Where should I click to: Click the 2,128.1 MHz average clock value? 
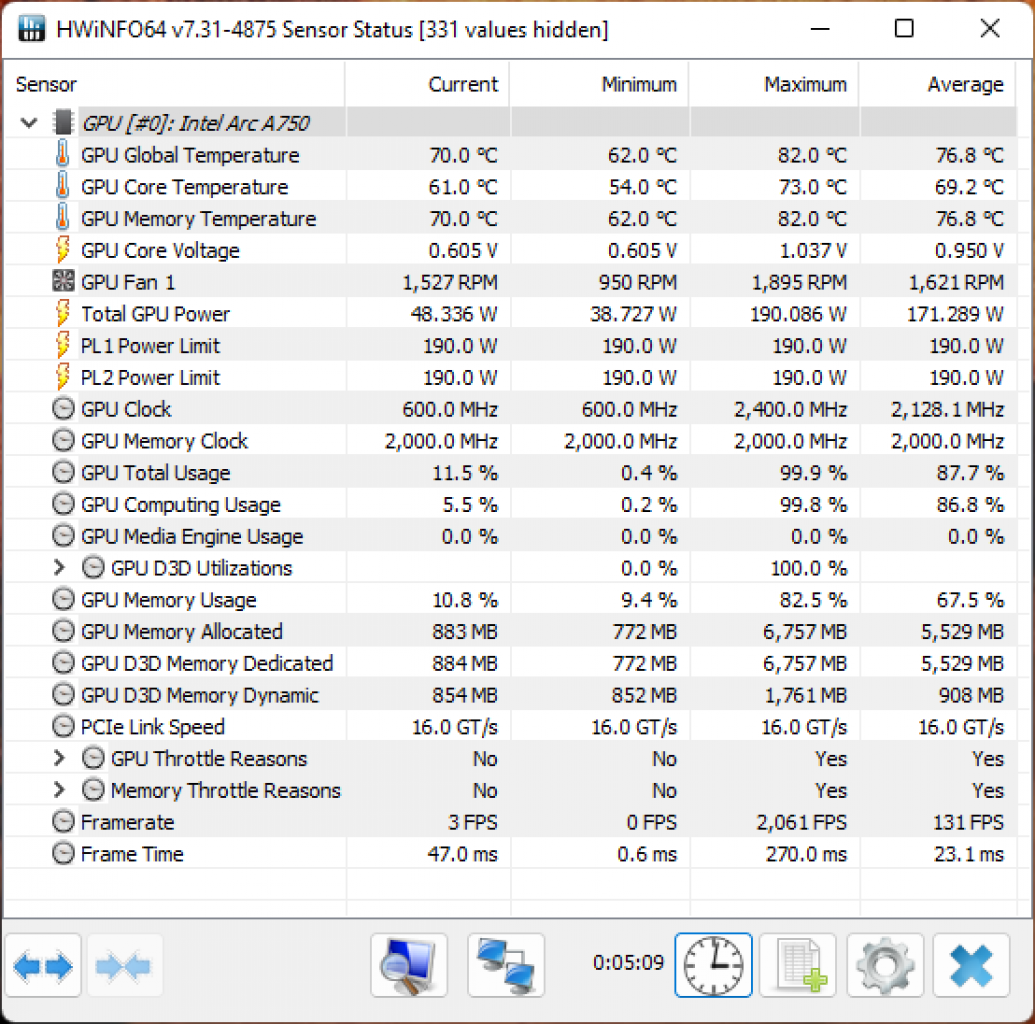tap(948, 409)
